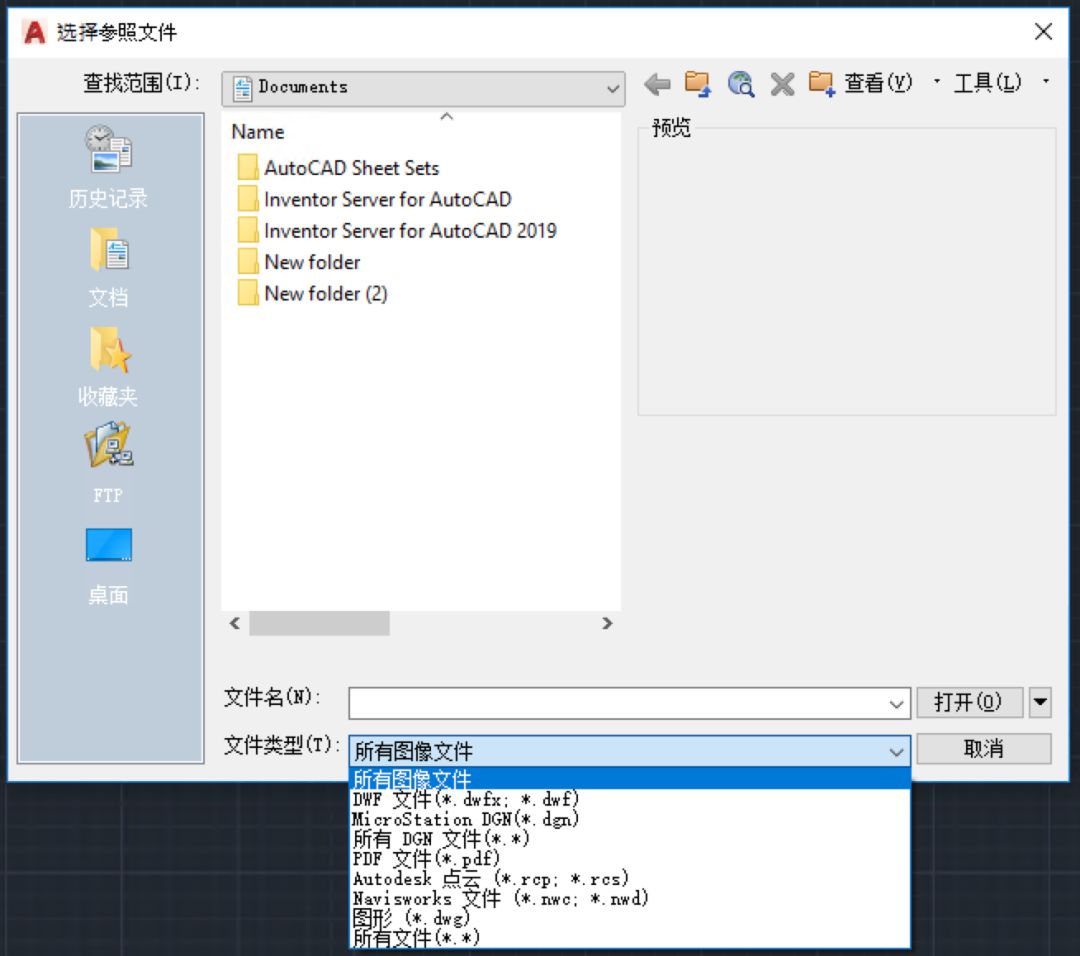
Task: Click the AutoCAD logo in title bar
Action: (34, 32)
